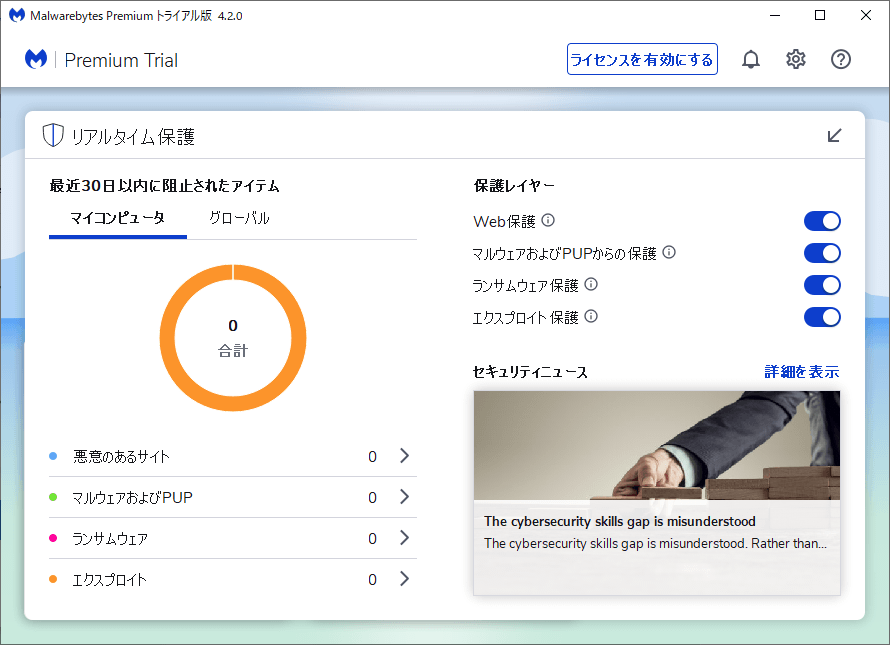Click the エクスプロイト label in the list

pyautogui.click(x=109, y=580)
